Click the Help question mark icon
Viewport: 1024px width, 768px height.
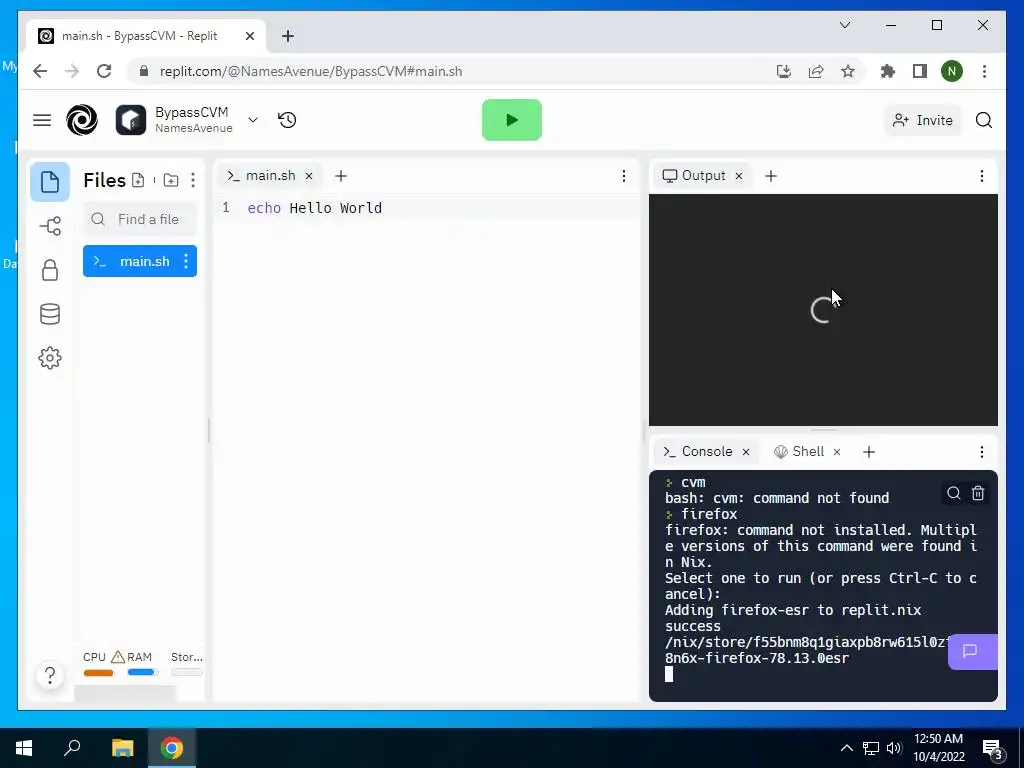pyautogui.click(x=50, y=675)
